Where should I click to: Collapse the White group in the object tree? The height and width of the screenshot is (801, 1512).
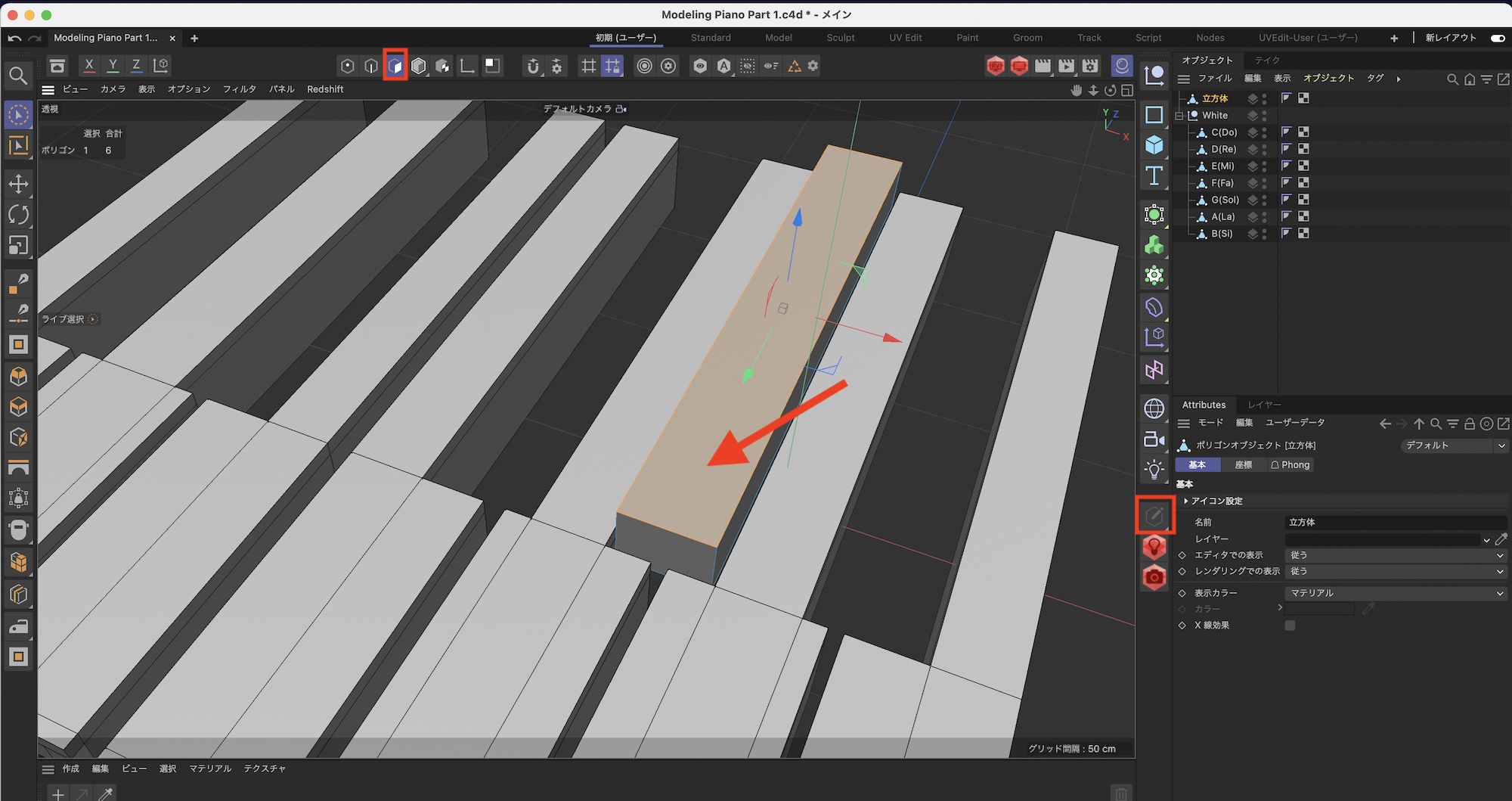[1179, 116]
